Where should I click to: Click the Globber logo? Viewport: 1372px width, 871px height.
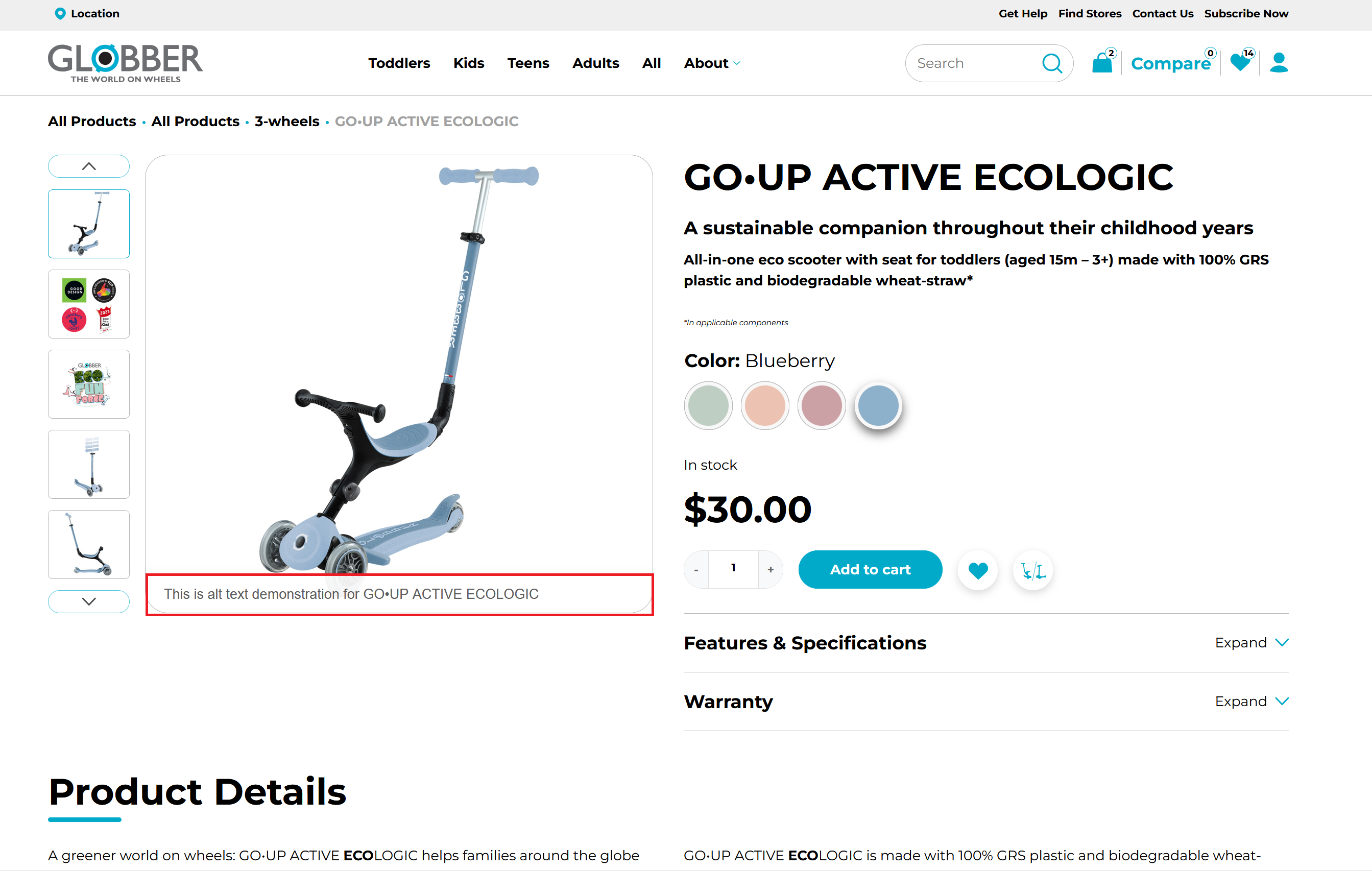point(125,63)
